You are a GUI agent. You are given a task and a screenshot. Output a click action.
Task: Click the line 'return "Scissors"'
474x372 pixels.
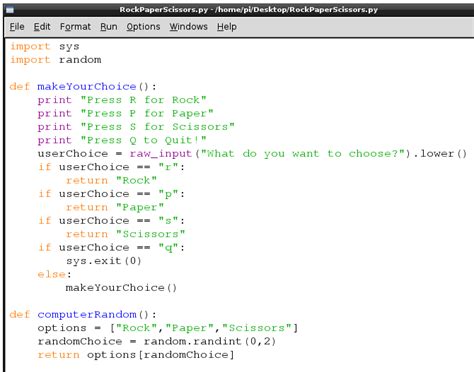(x=125, y=234)
